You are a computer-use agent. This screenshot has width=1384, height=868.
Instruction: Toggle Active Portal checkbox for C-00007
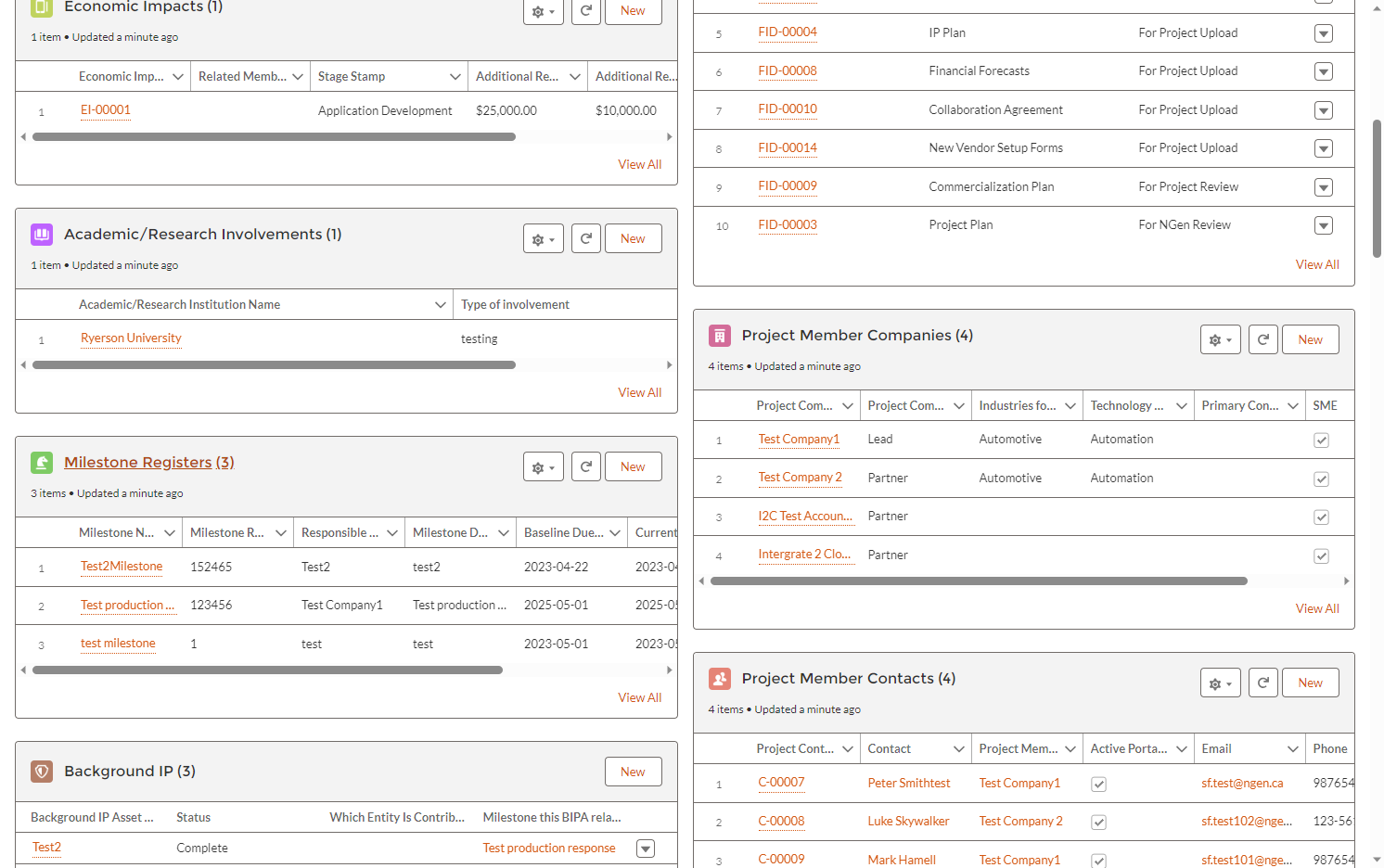click(1098, 785)
